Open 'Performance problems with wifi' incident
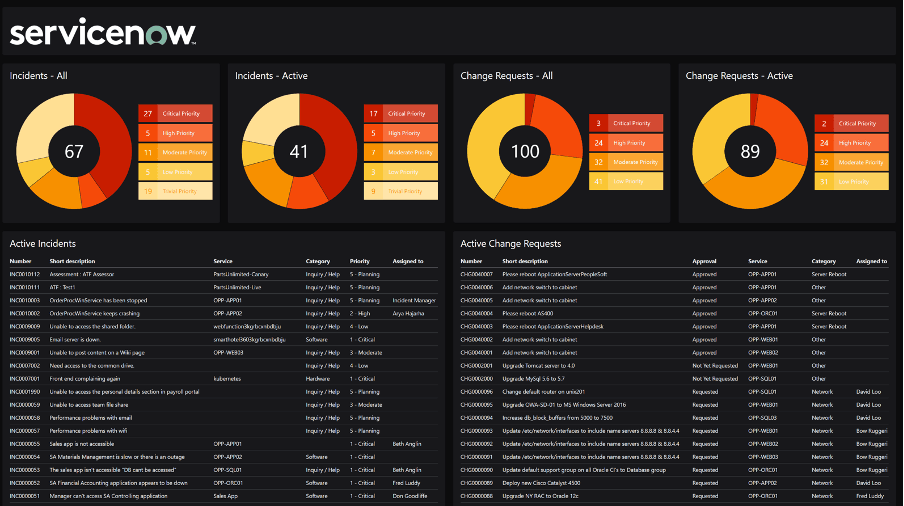 pos(88,431)
